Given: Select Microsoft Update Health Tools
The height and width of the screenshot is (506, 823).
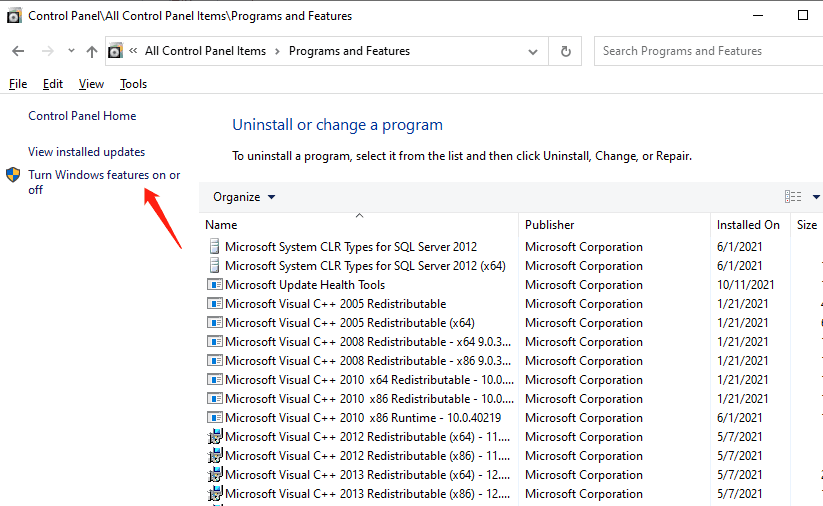Looking at the screenshot, I should 305,285.
